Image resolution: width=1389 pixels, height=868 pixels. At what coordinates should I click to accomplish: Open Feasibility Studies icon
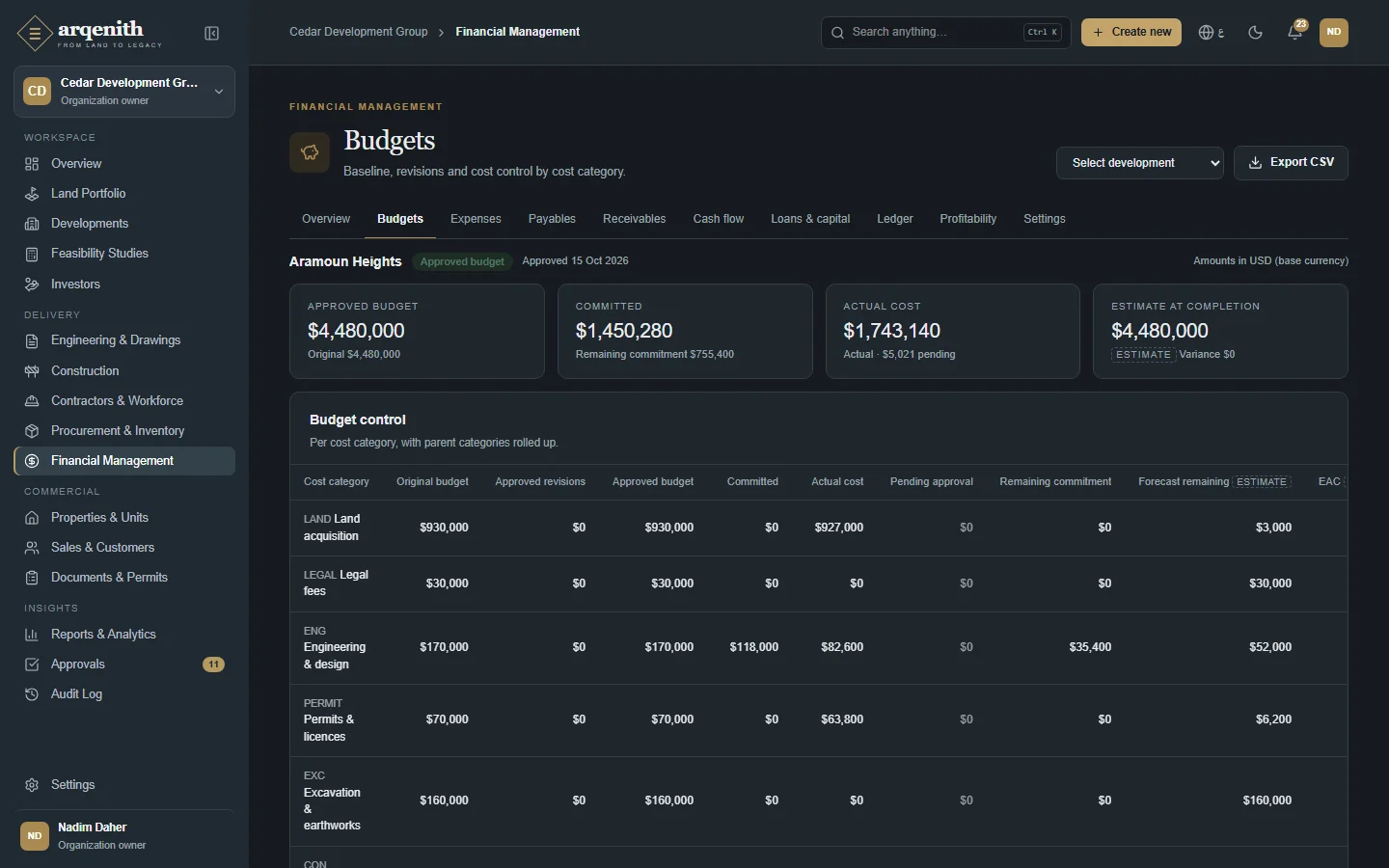click(32, 254)
